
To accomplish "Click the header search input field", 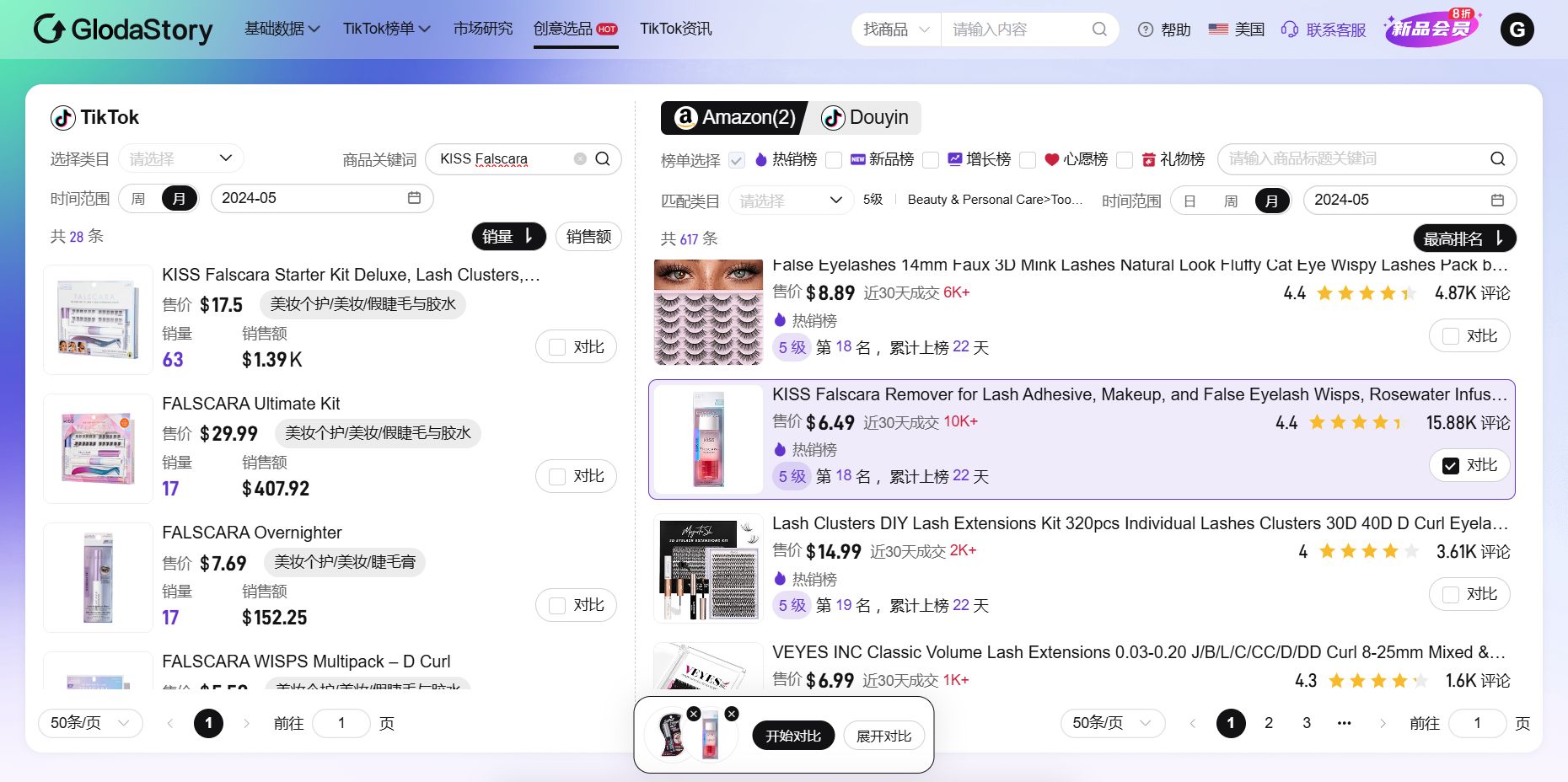I will pyautogui.click(x=1016, y=29).
